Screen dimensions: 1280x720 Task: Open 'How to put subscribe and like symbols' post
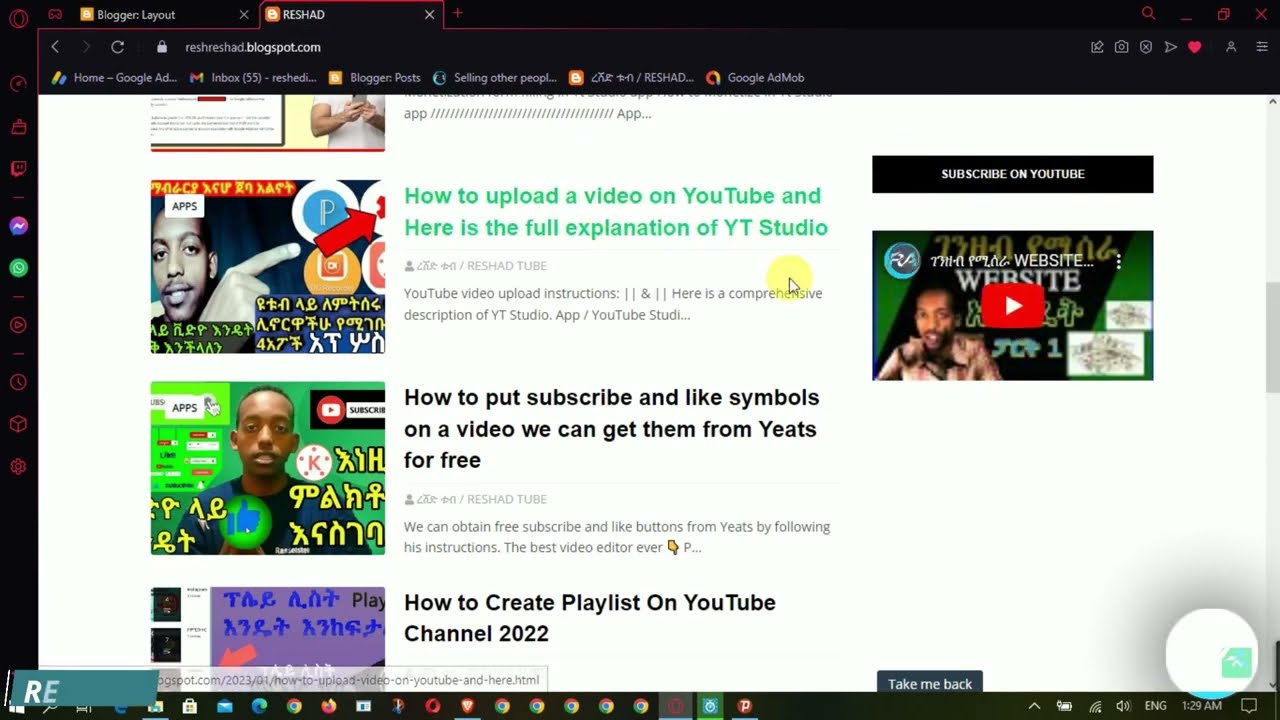611,428
